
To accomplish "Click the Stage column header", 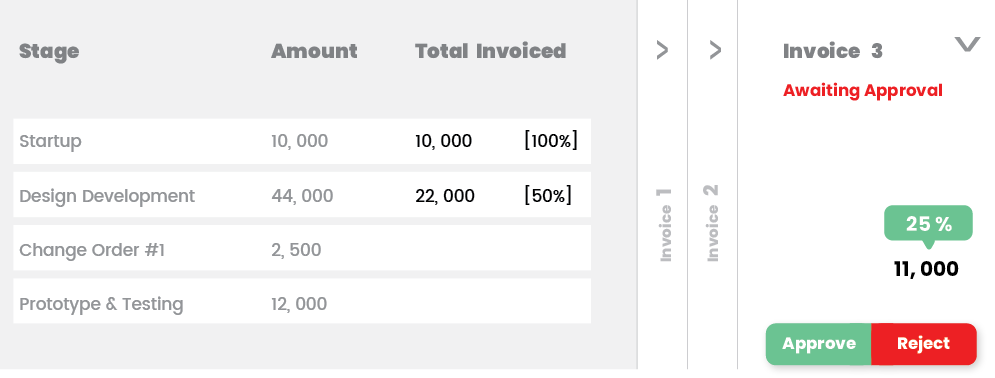I will (49, 51).
